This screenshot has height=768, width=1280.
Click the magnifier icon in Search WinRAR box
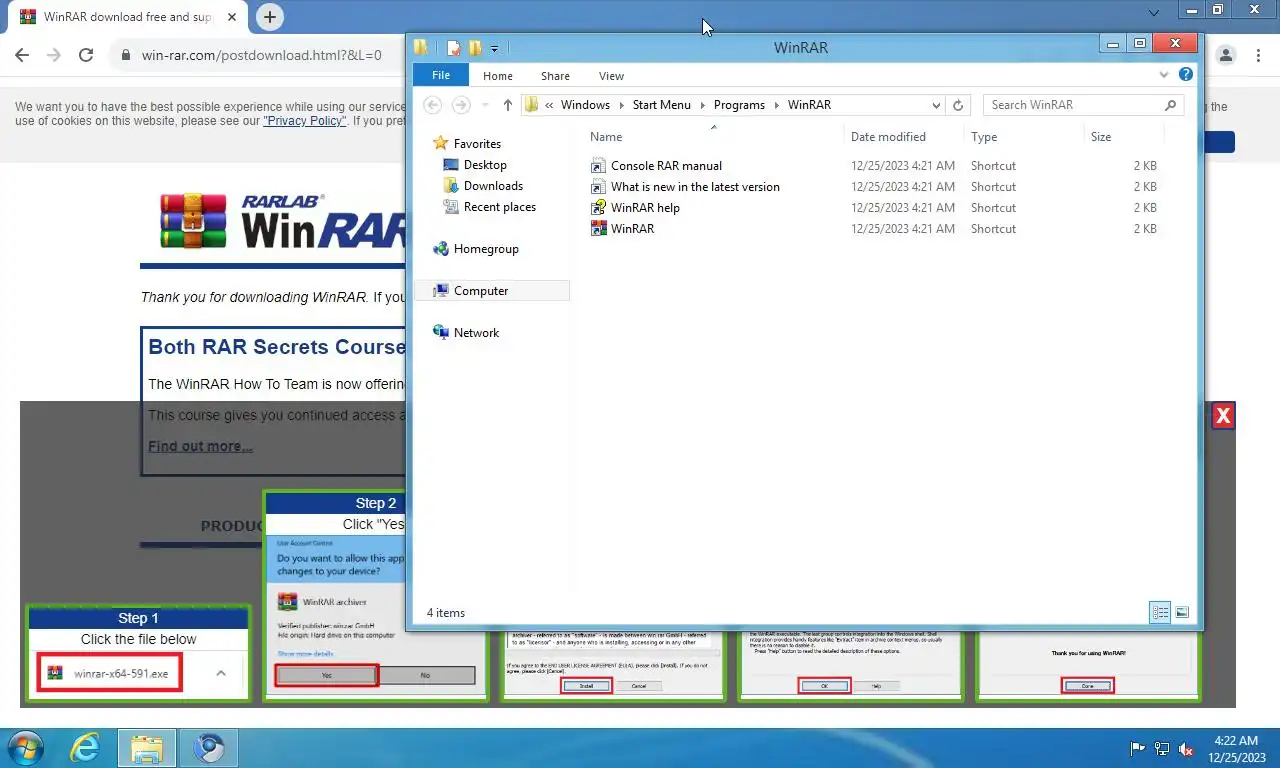click(1171, 105)
